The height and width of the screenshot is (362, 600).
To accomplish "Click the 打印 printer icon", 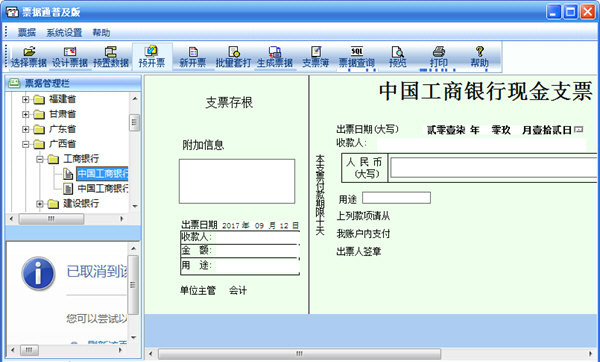I will coord(439,57).
